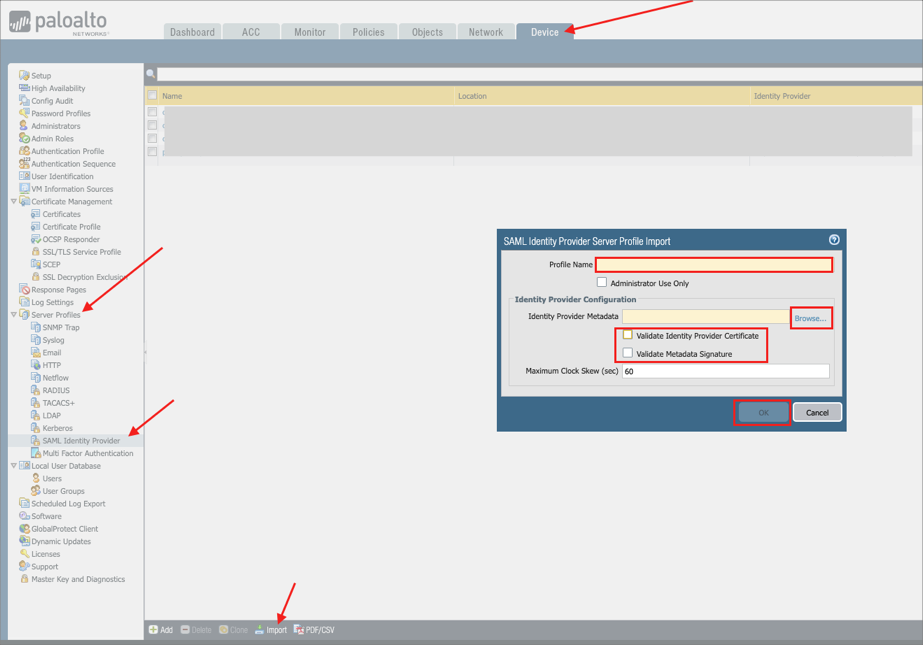Toggle Validate Identity Provider Certificate checkbox
This screenshot has height=645, width=923.
(628, 335)
